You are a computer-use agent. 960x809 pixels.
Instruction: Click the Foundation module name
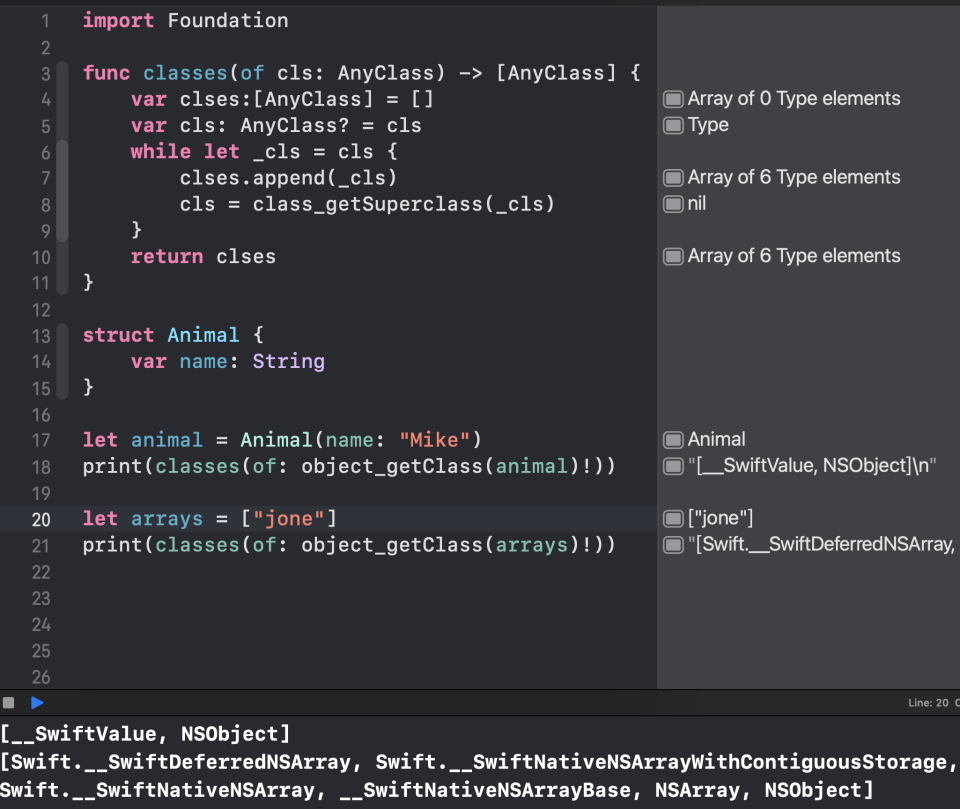(x=228, y=20)
